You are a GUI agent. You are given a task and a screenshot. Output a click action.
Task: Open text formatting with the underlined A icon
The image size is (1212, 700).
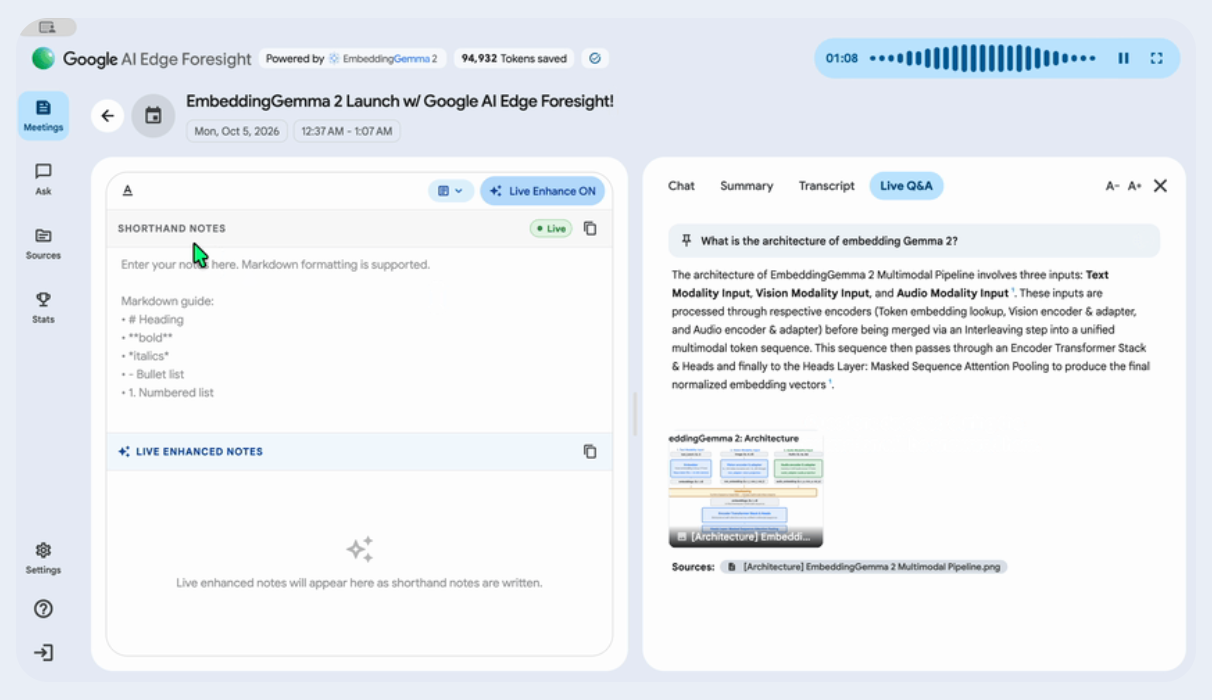point(128,191)
